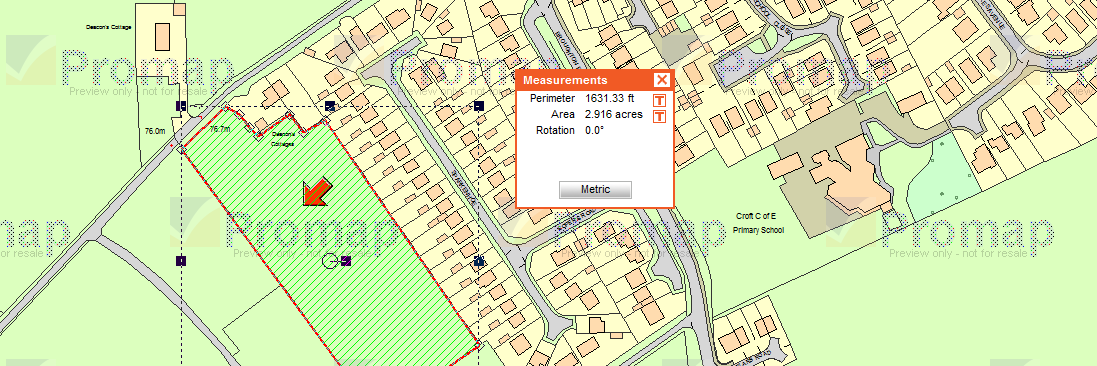The width and height of the screenshot is (1097, 366).
Task: Click the circular rotation handle of the polygon
Action: tap(330, 261)
